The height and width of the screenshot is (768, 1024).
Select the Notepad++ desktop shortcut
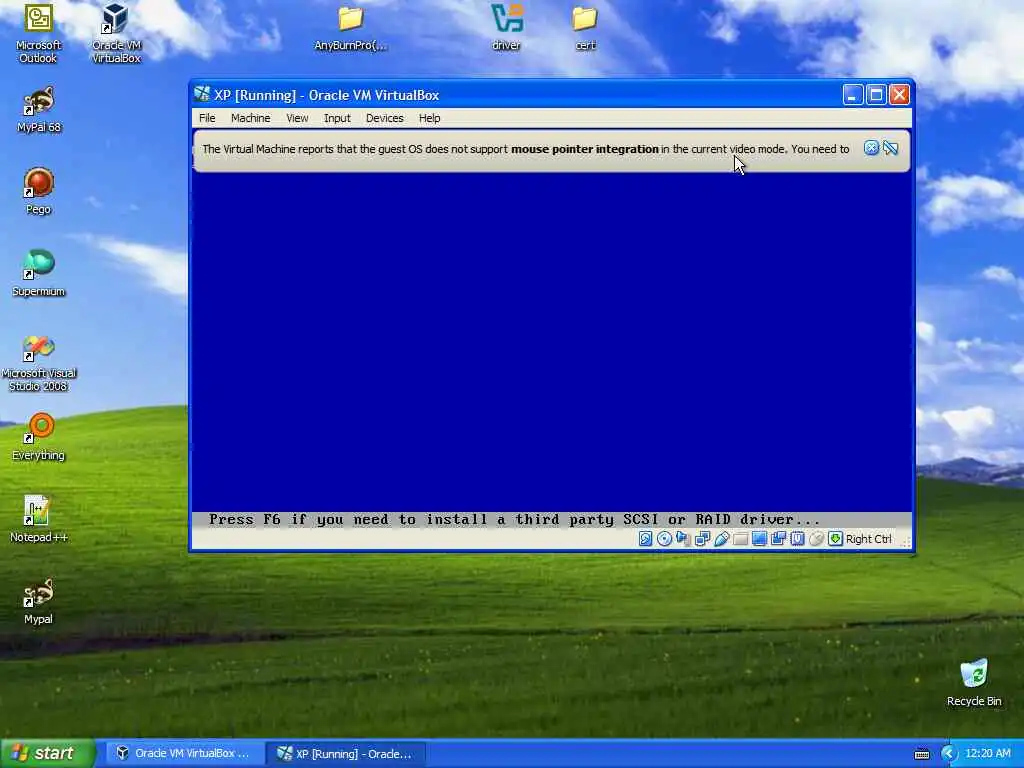tap(39, 520)
